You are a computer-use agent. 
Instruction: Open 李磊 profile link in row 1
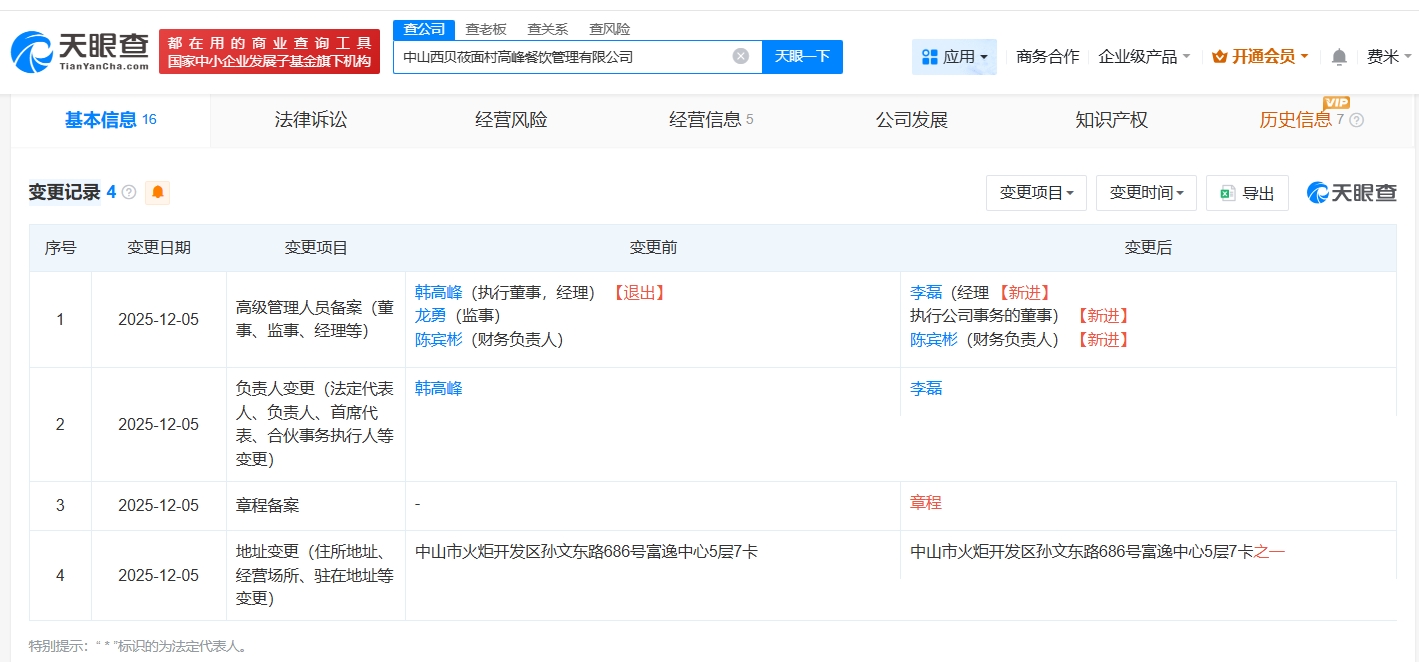[926, 292]
